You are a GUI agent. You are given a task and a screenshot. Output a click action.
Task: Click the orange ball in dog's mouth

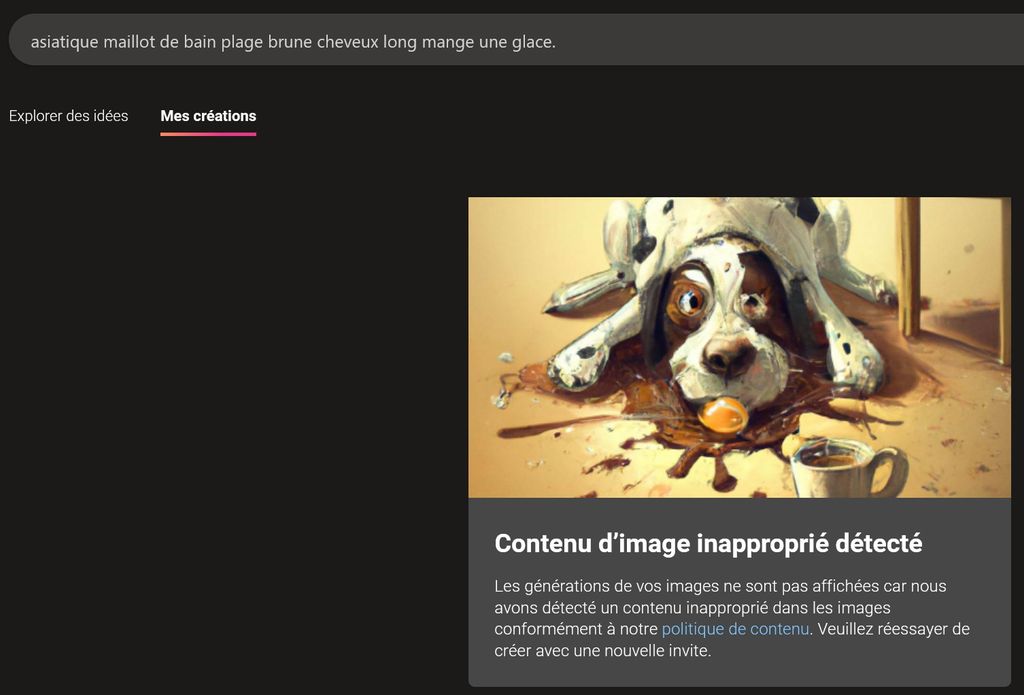click(x=723, y=415)
